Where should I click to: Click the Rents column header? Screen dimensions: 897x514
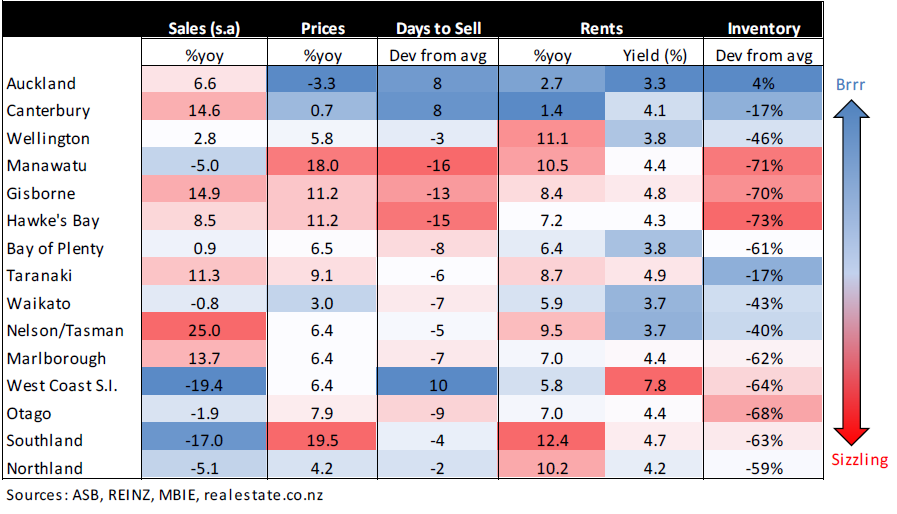[599, 29]
